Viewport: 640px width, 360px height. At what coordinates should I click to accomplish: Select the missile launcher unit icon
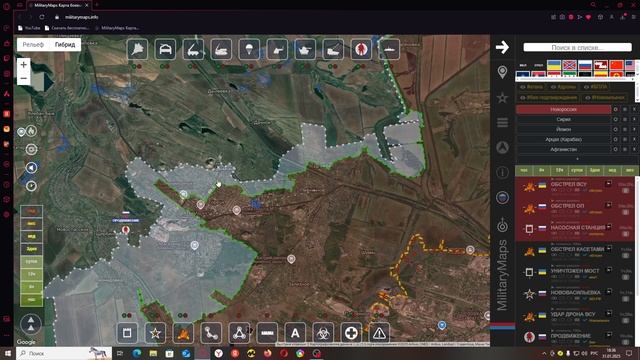coord(193,49)
